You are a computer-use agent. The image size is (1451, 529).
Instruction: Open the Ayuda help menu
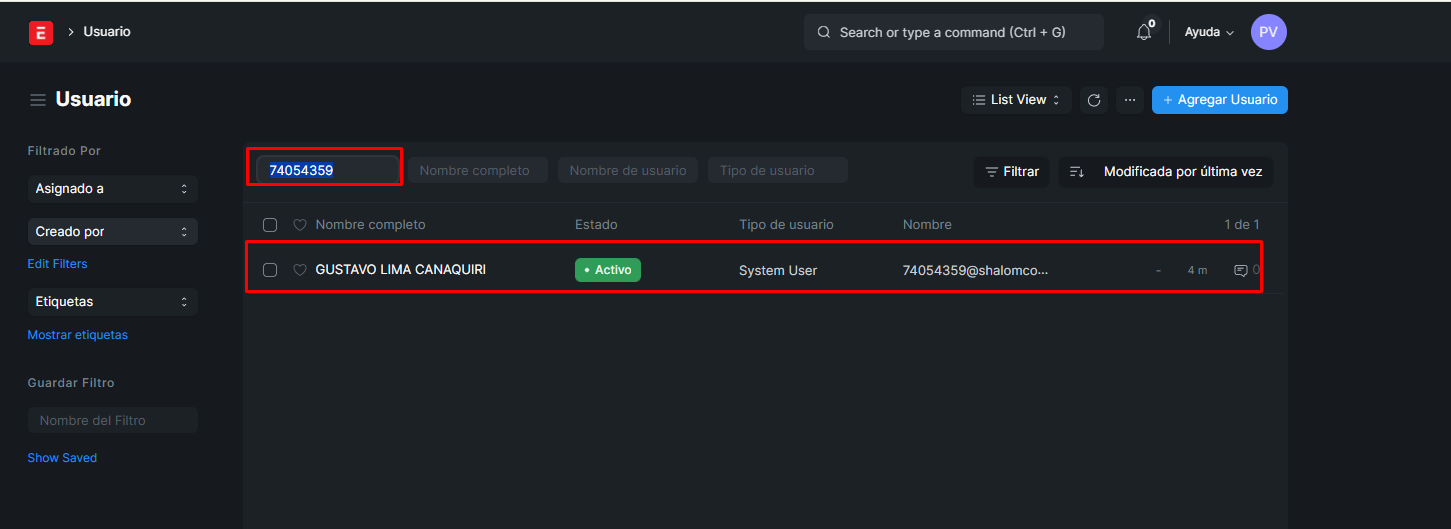(x=1208, y=32)
